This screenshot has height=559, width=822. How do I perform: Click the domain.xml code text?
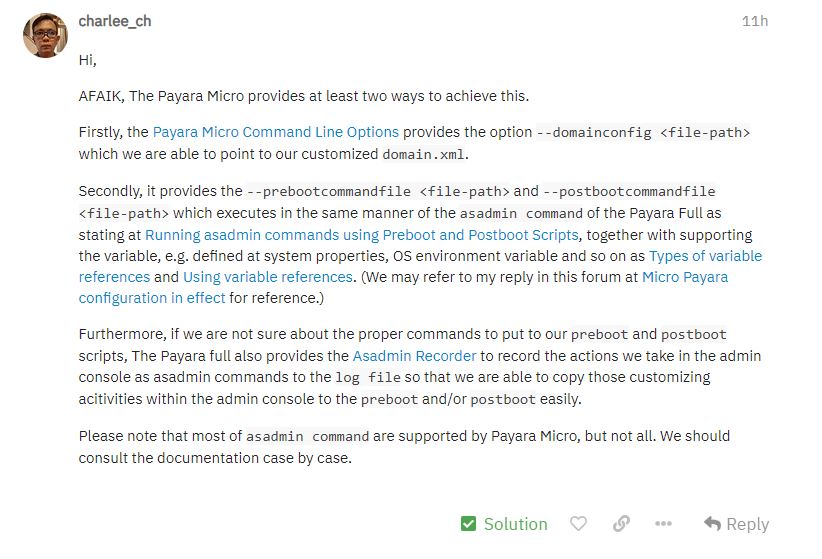coord(424,154)
